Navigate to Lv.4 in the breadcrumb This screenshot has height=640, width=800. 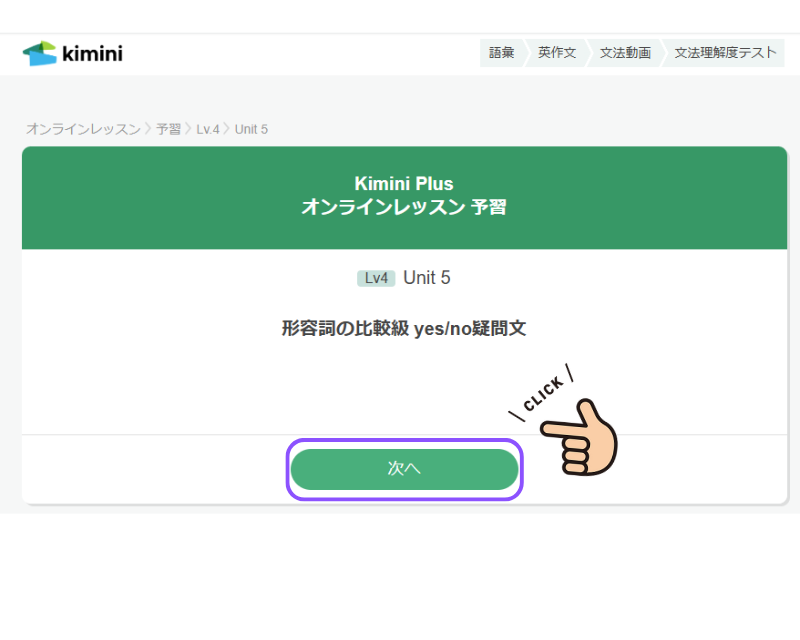[208, 129]
